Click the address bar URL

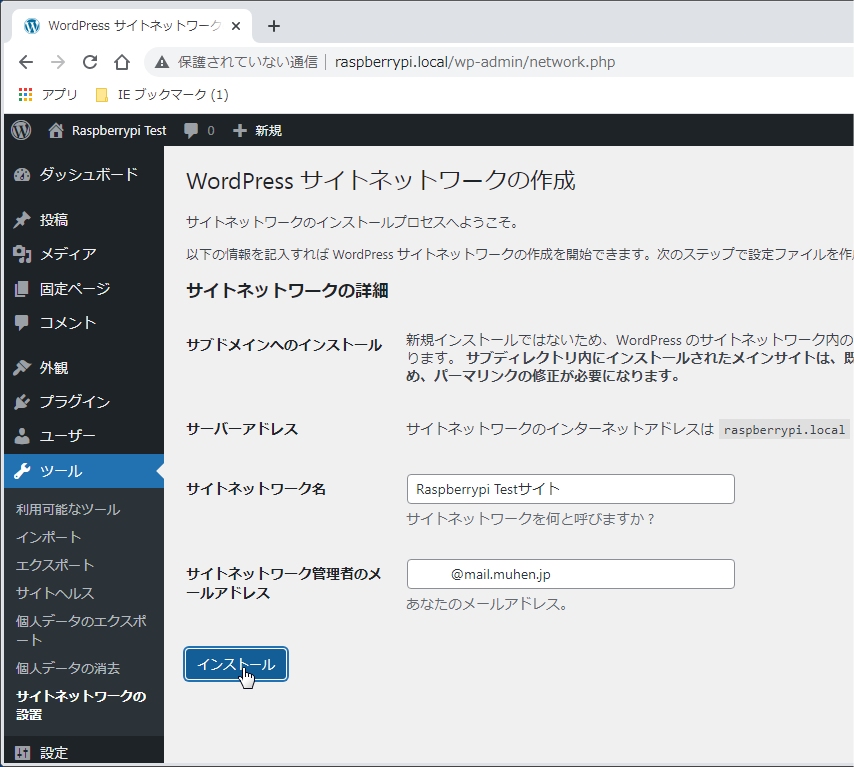pos(475,62)
